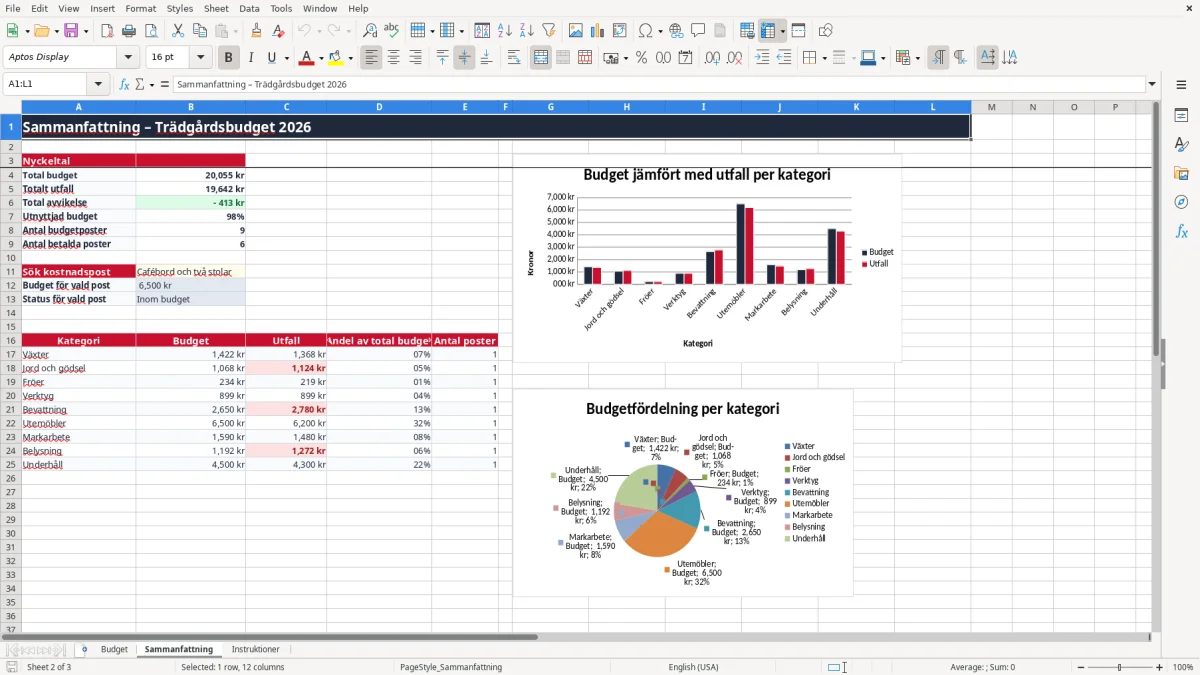Toggle Bold formatting

[229, 58]
